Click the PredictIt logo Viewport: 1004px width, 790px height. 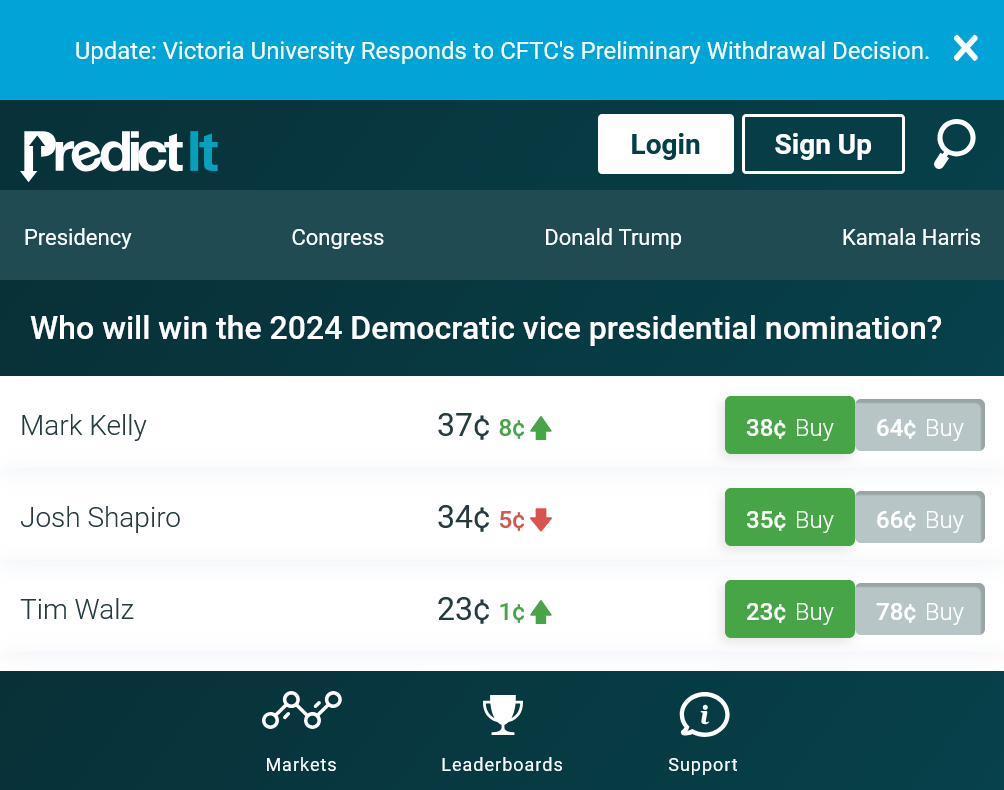point(120,154)
